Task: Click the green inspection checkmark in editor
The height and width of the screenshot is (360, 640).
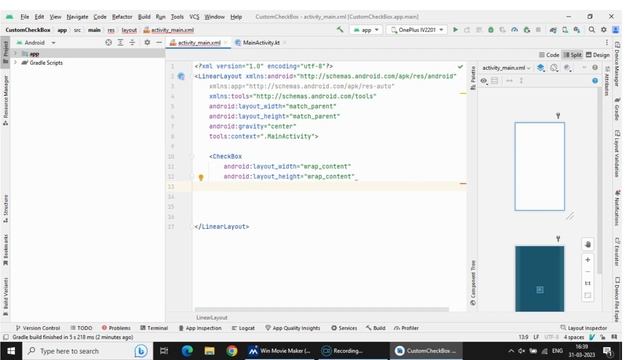Action: [x=460, y=66]
